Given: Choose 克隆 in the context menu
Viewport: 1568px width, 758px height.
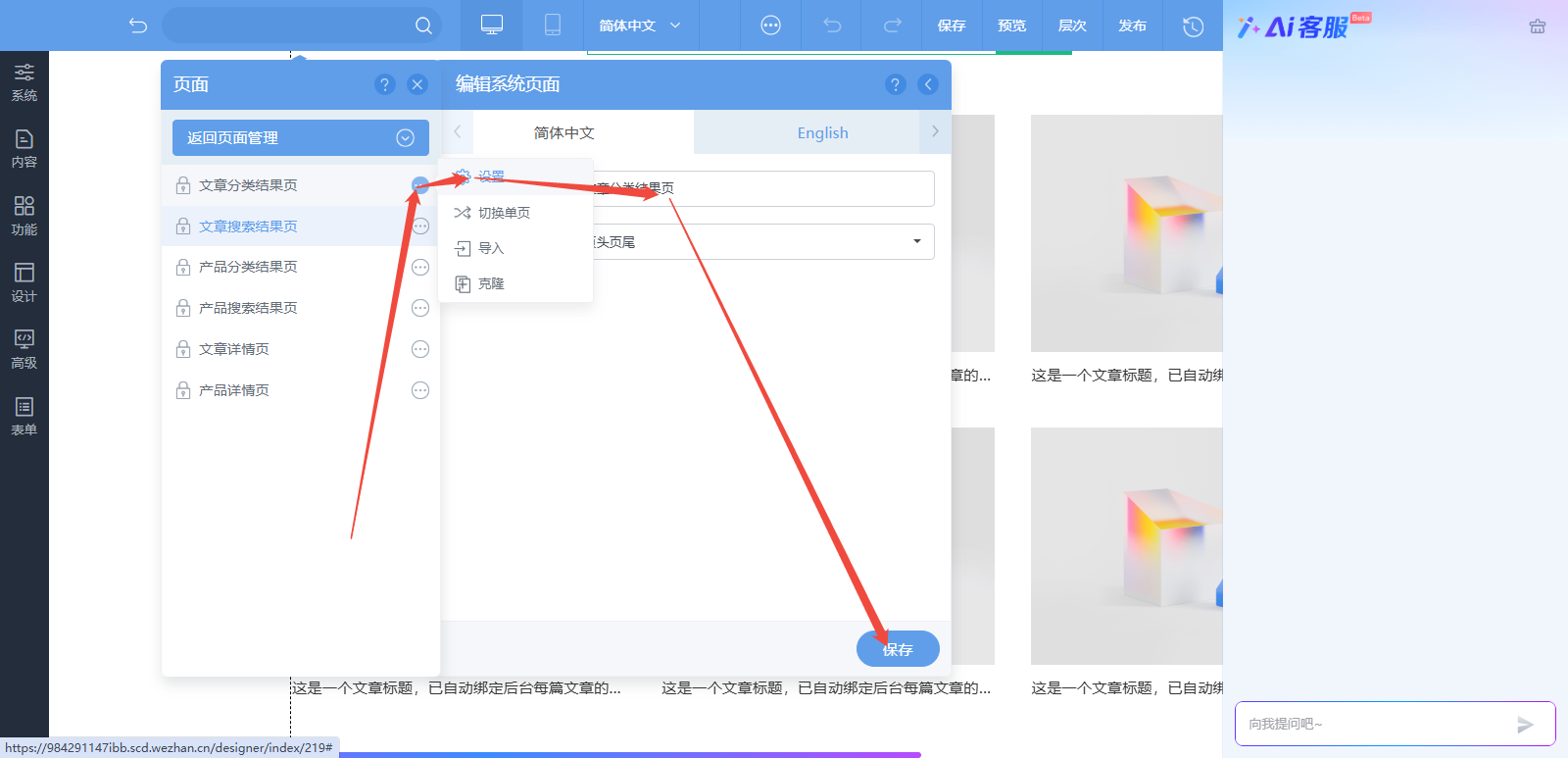Looking at the screenshot, I should pos(516,283).
